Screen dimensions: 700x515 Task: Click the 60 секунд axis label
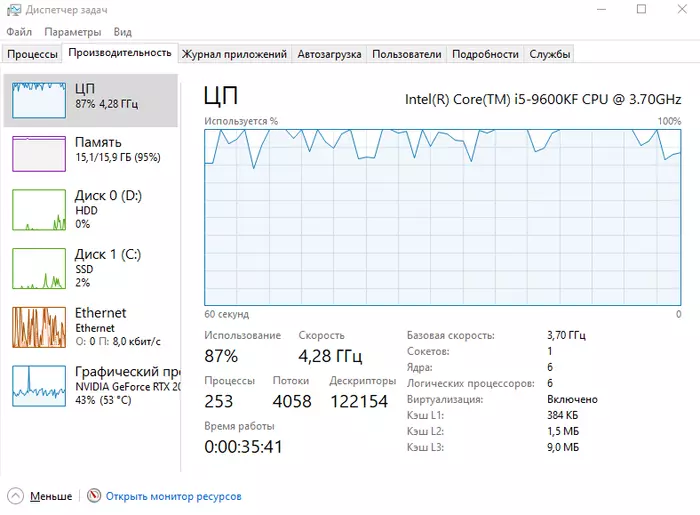[x=227, y=314]
